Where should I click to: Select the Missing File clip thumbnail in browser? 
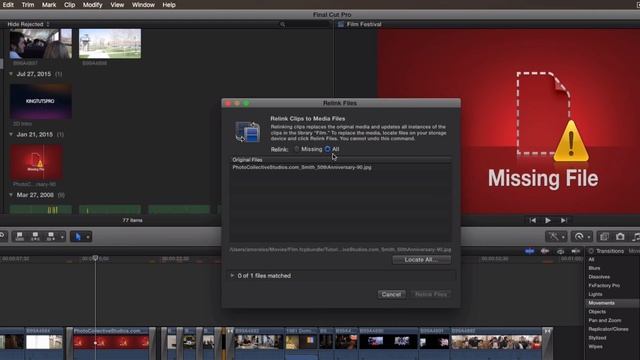[36, 162]
